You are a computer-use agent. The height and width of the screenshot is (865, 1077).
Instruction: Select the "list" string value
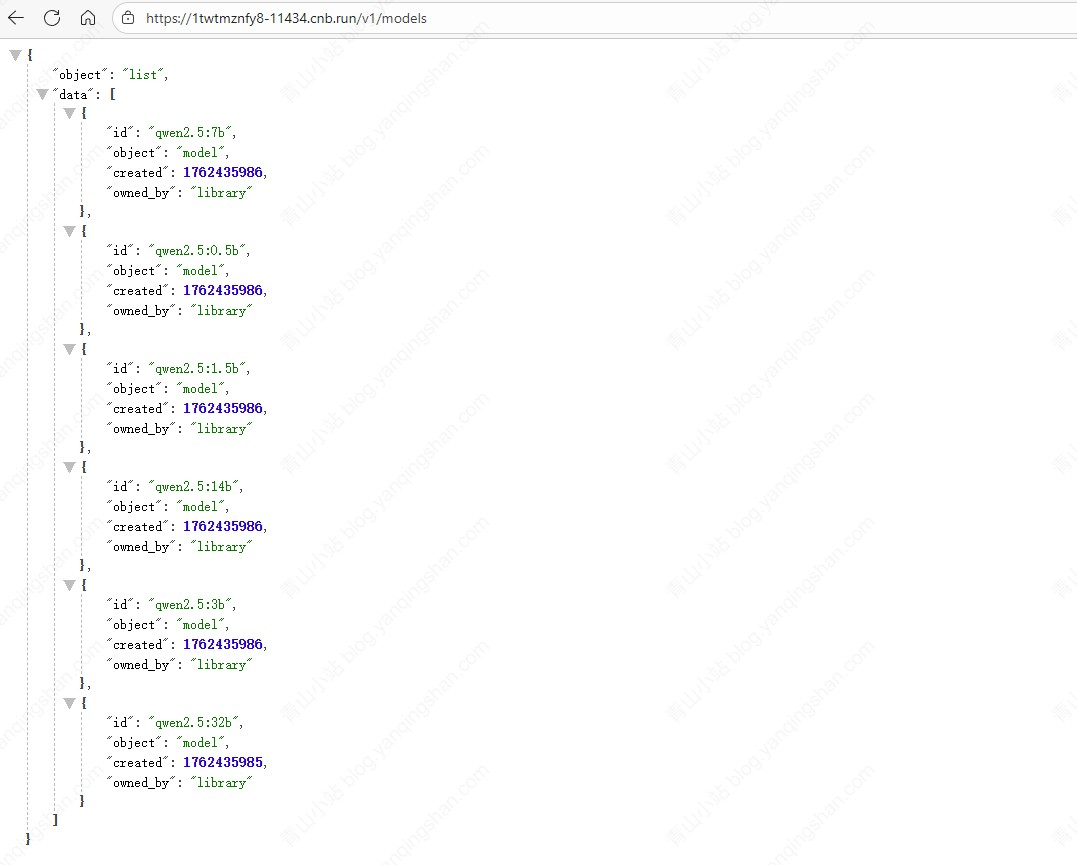(x=145, y=75)
